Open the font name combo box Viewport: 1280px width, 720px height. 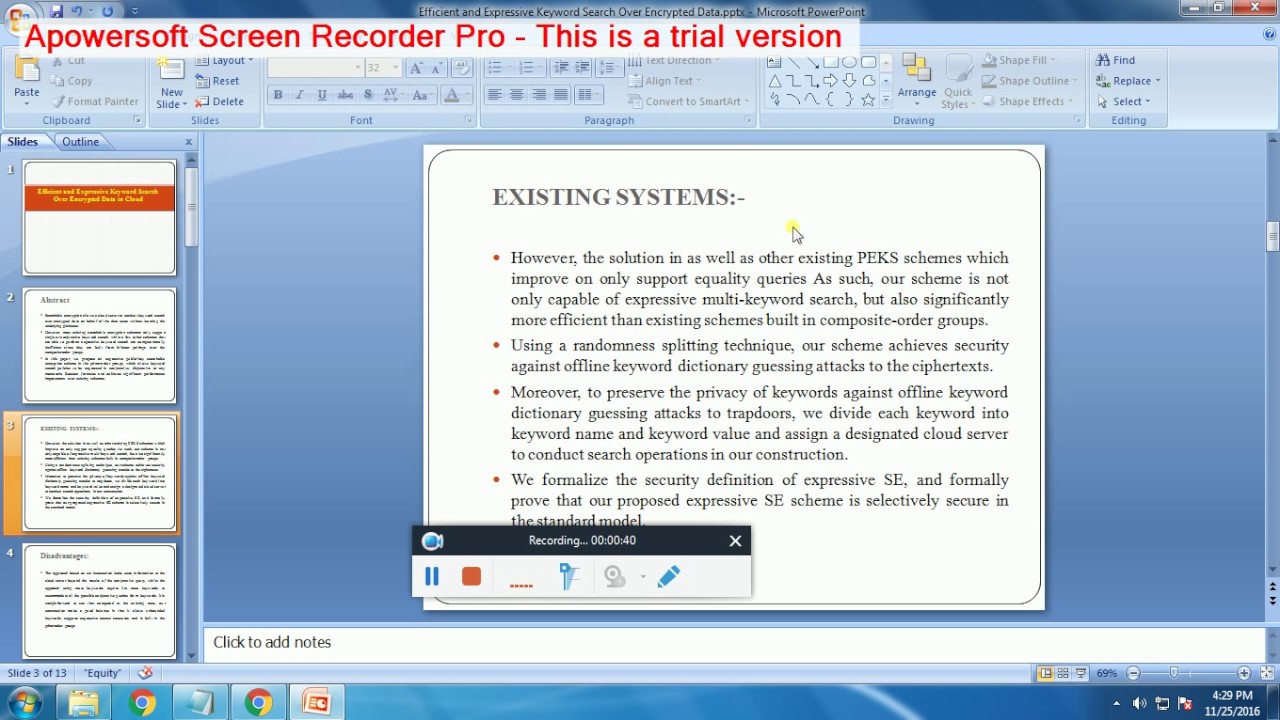pyautogui.click(x=315, y=68)
